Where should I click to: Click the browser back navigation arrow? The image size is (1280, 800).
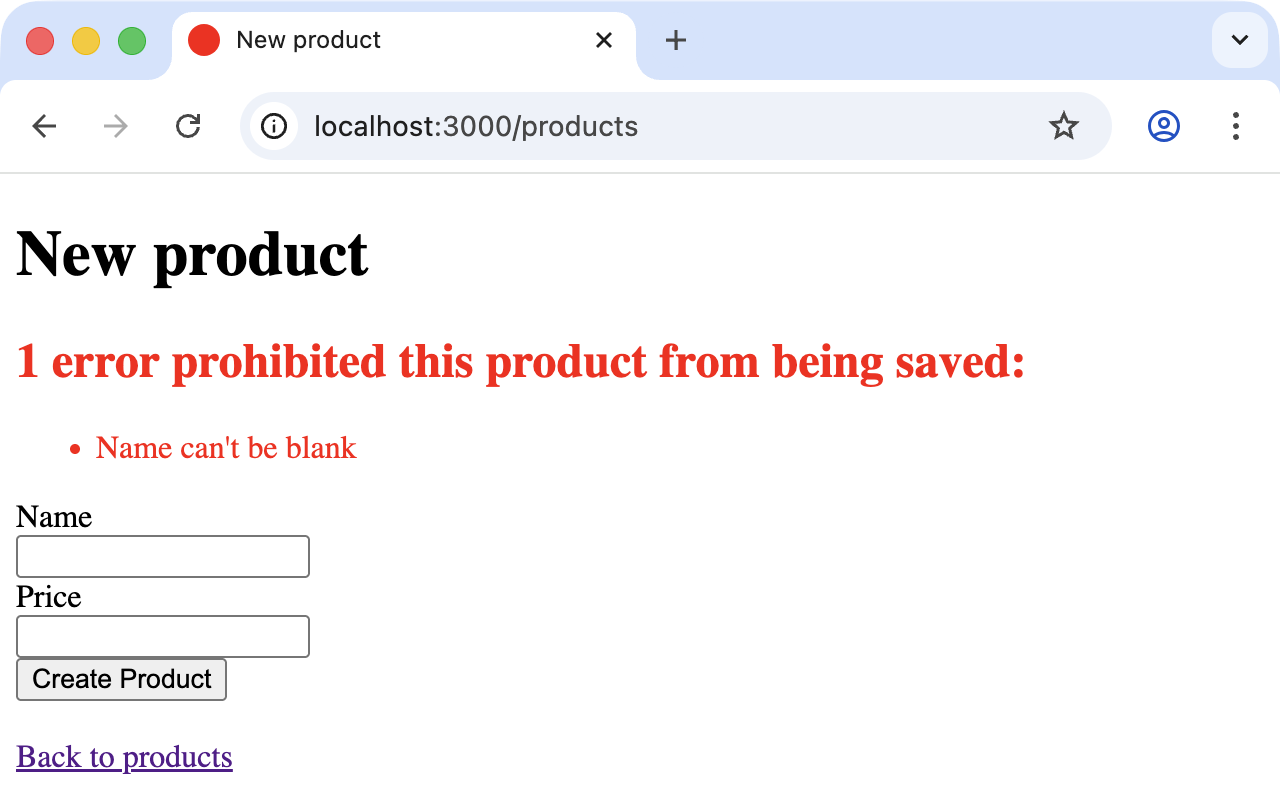click(44, 126)
